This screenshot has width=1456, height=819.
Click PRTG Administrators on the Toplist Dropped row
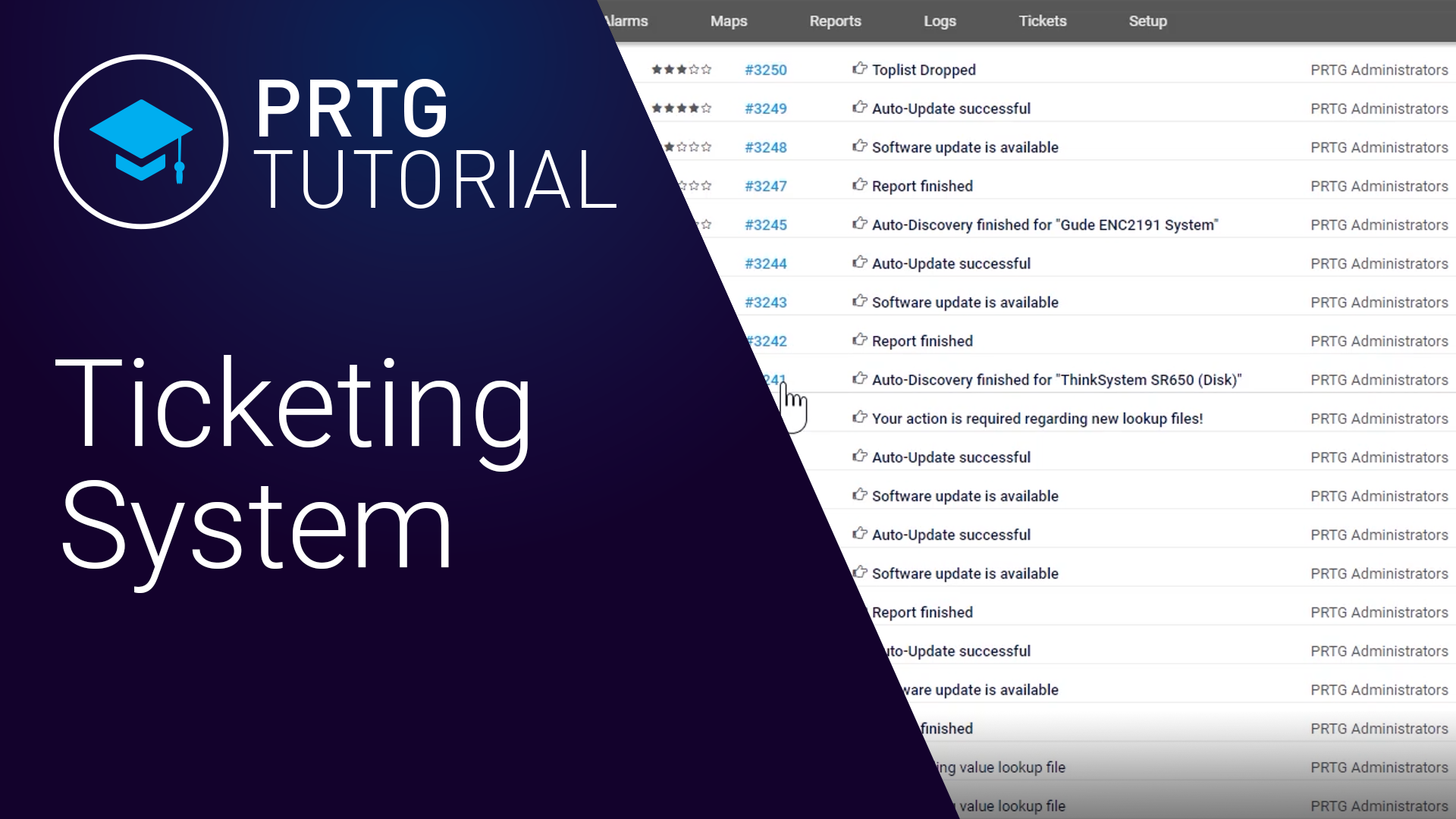[x=1379, y=69]
